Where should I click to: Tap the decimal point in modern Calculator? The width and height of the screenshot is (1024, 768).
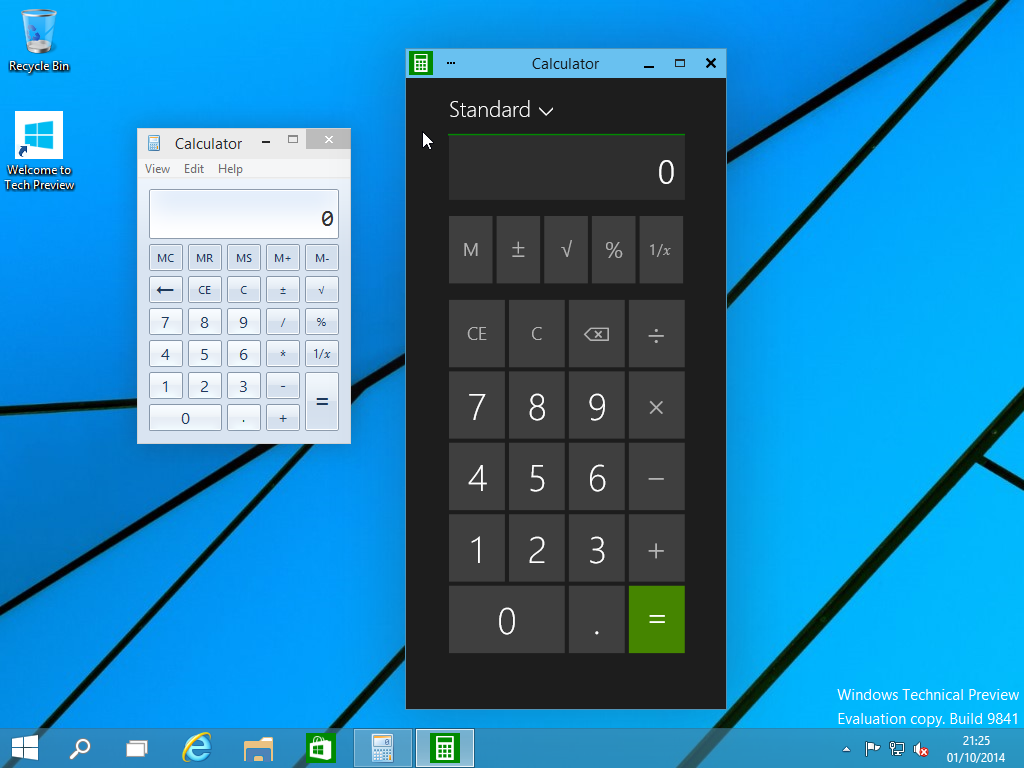pos(597,619)
